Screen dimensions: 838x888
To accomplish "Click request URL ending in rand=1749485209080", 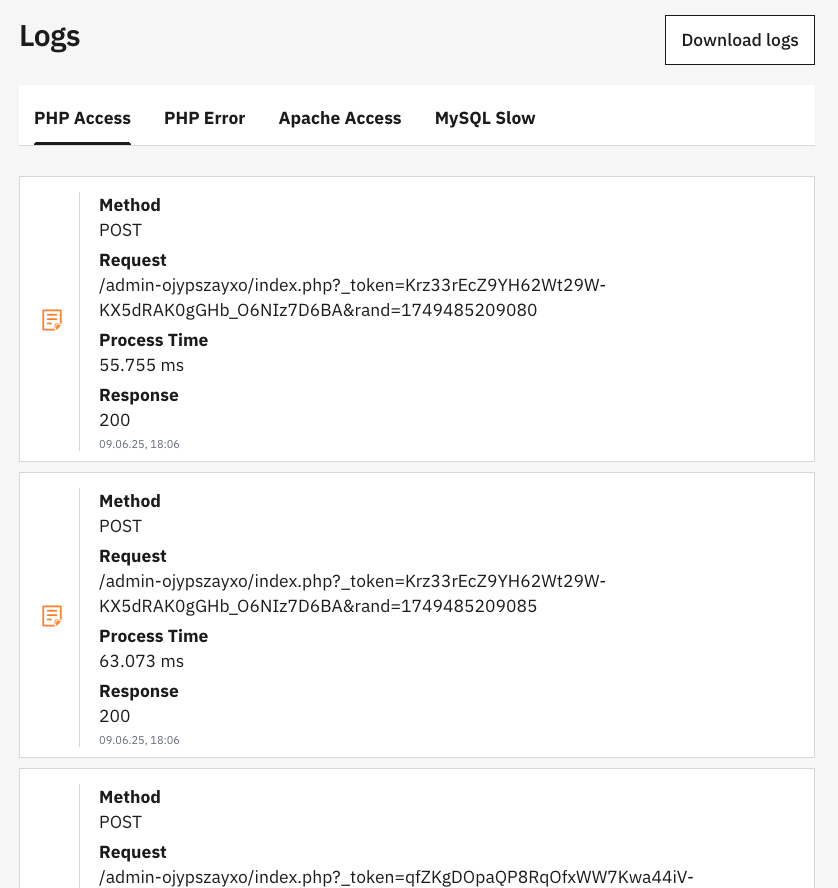I will 352,298.
